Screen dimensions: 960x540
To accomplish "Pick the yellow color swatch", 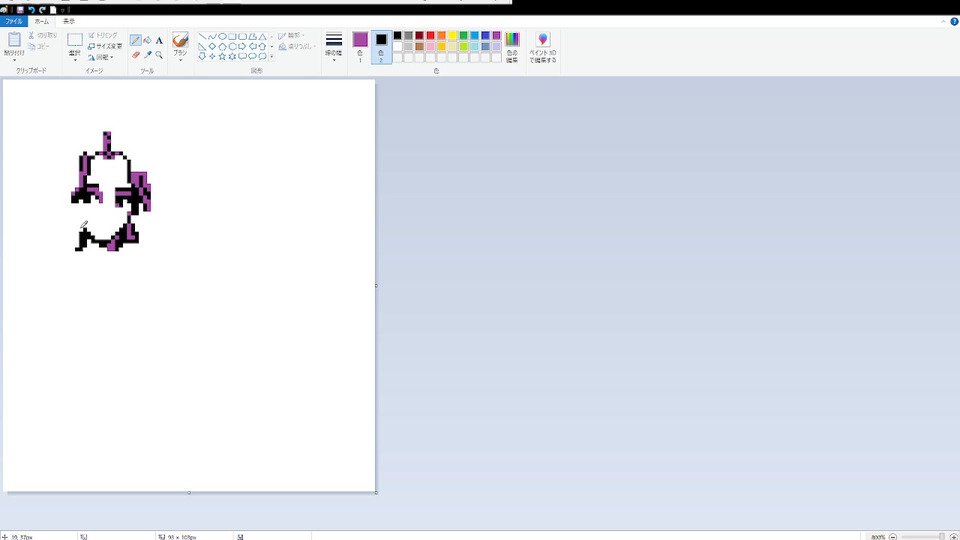I will (452, 36).
